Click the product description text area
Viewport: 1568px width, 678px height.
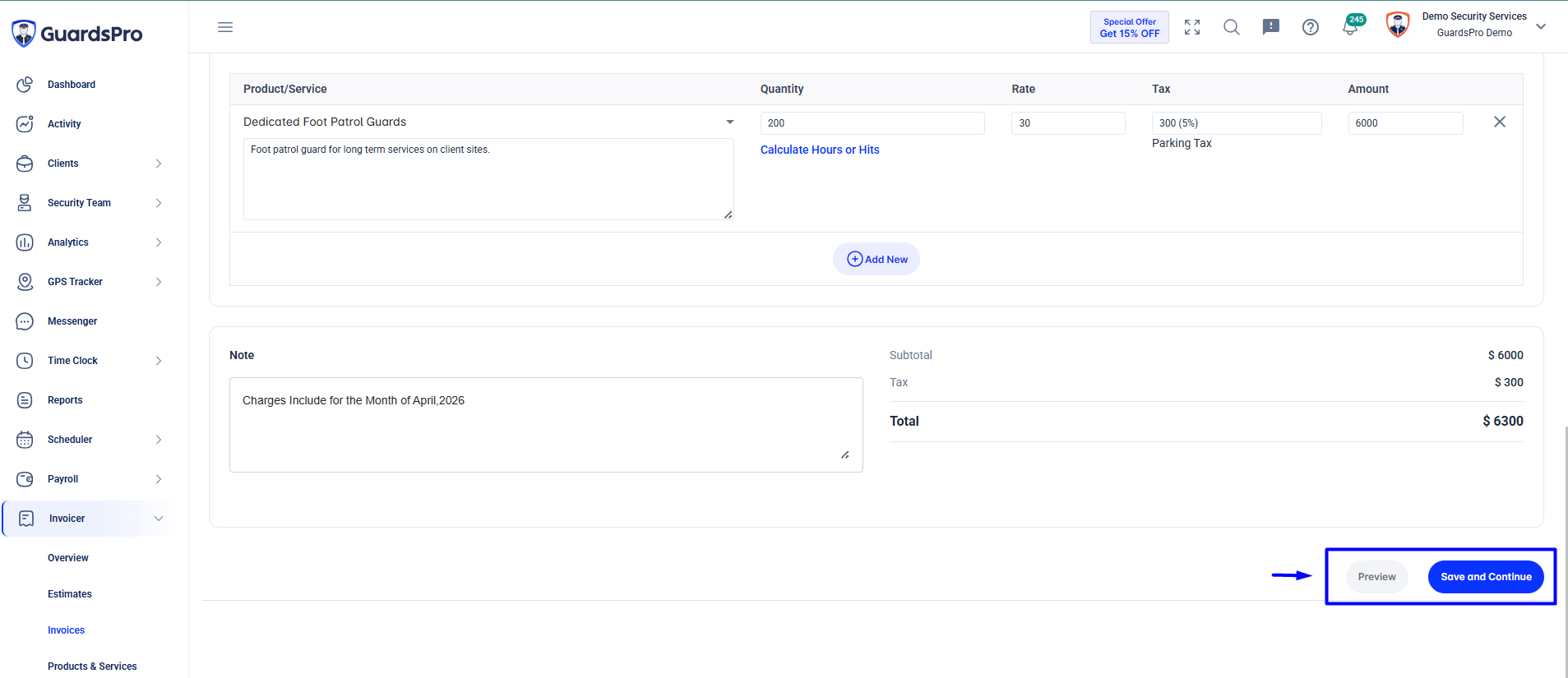pyautogui.click(x=488, y=179)
